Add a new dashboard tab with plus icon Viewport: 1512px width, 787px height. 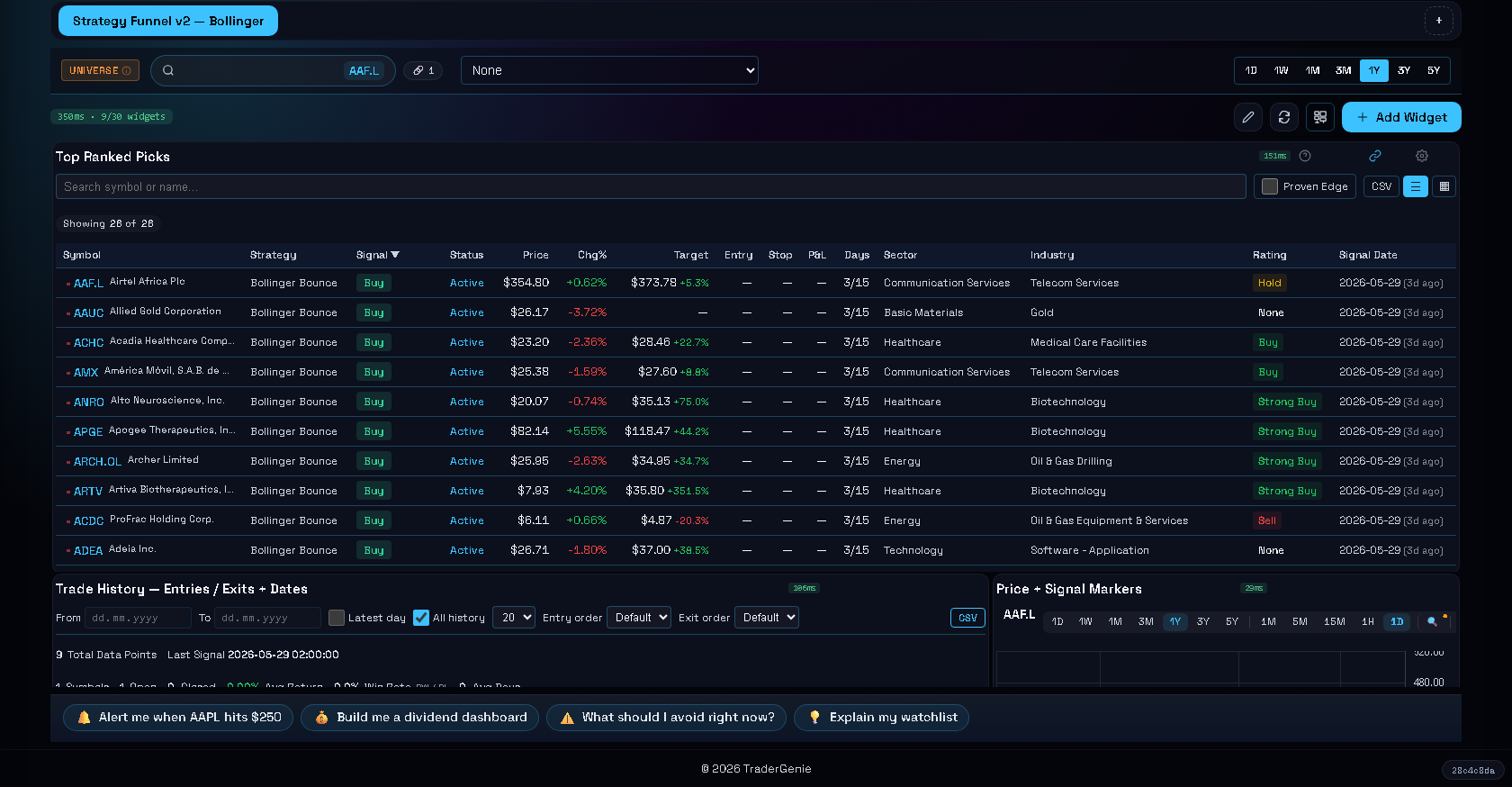1438,21
